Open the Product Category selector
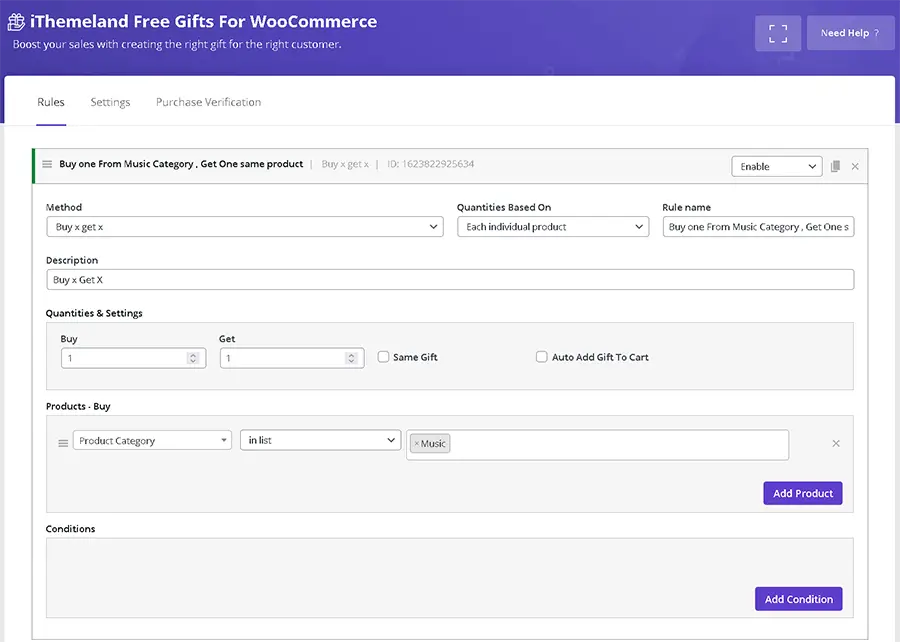The image size is (900, 642). pos(152,441)
